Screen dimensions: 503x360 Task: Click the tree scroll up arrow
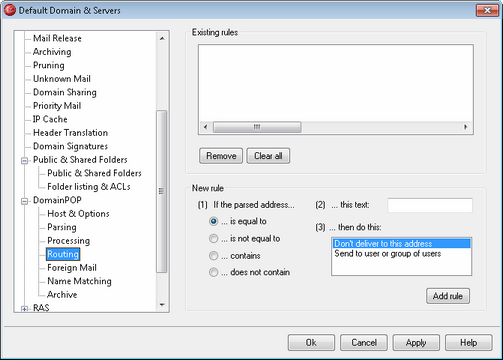pos(162,39)
